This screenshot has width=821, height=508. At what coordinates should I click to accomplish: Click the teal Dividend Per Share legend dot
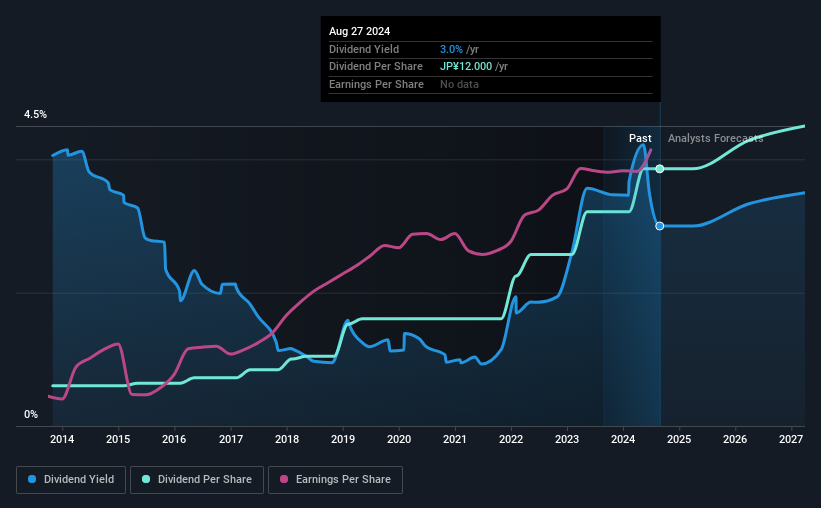[x=146, y=479]
